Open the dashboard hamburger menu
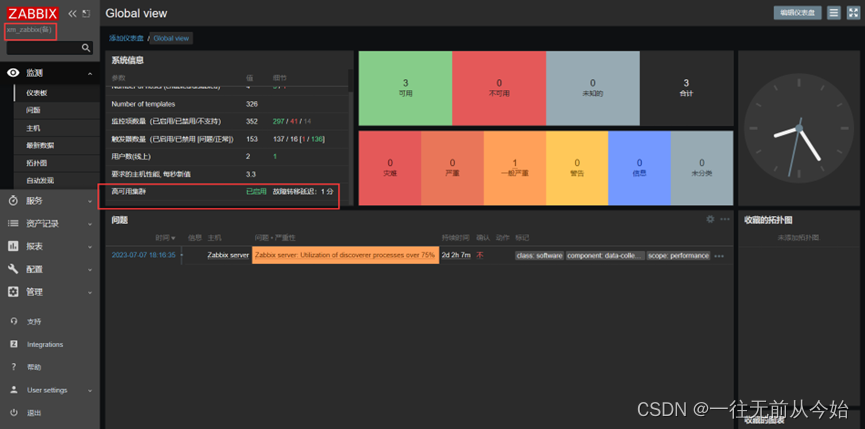Image resolution: width=865 pixels, height=429 pixels. 834,13
